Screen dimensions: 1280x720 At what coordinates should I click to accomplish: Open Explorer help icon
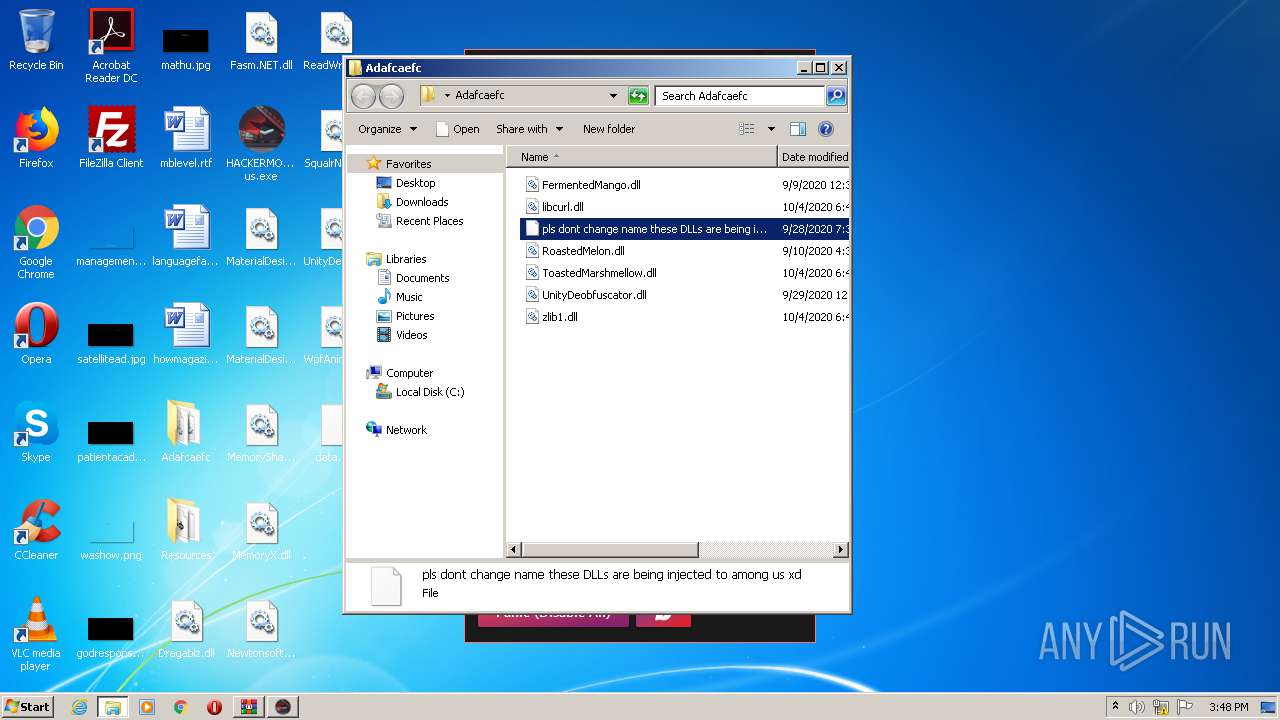[826, 129]
